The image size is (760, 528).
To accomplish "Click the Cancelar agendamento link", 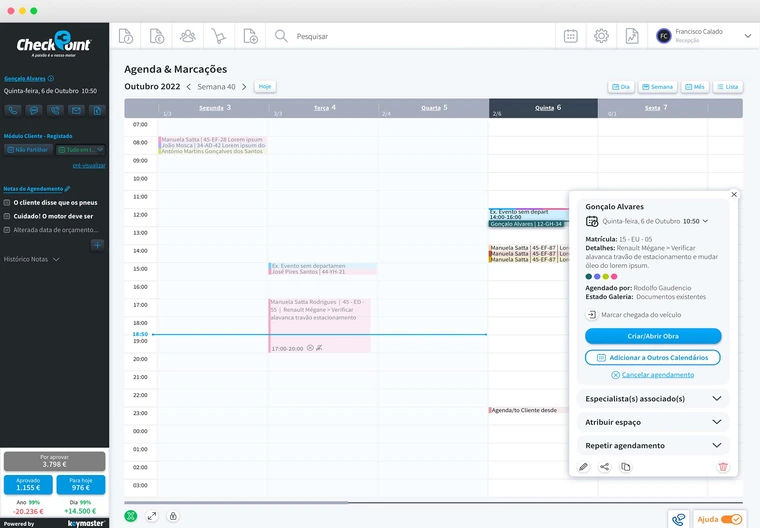I will (x=653, y=374).
